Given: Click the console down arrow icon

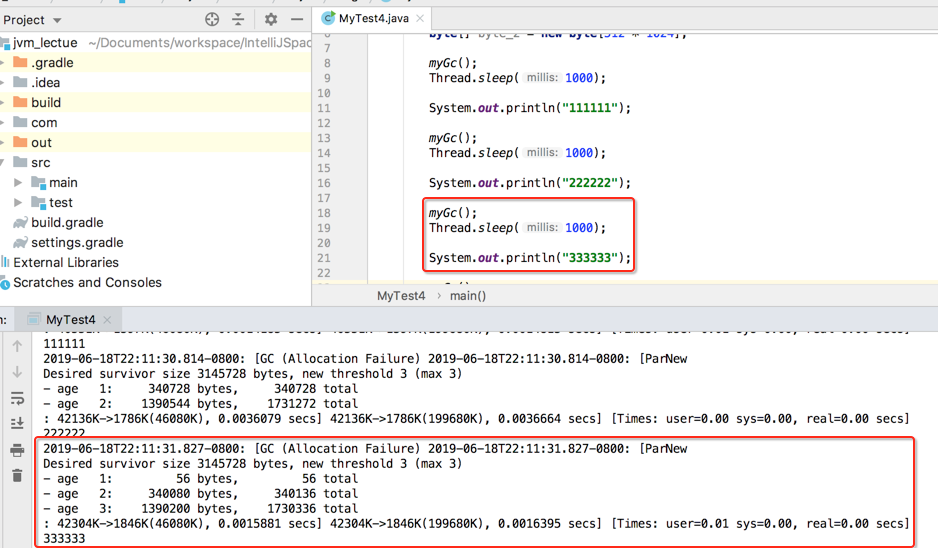Looking at the screenshot, I should 17,372.
